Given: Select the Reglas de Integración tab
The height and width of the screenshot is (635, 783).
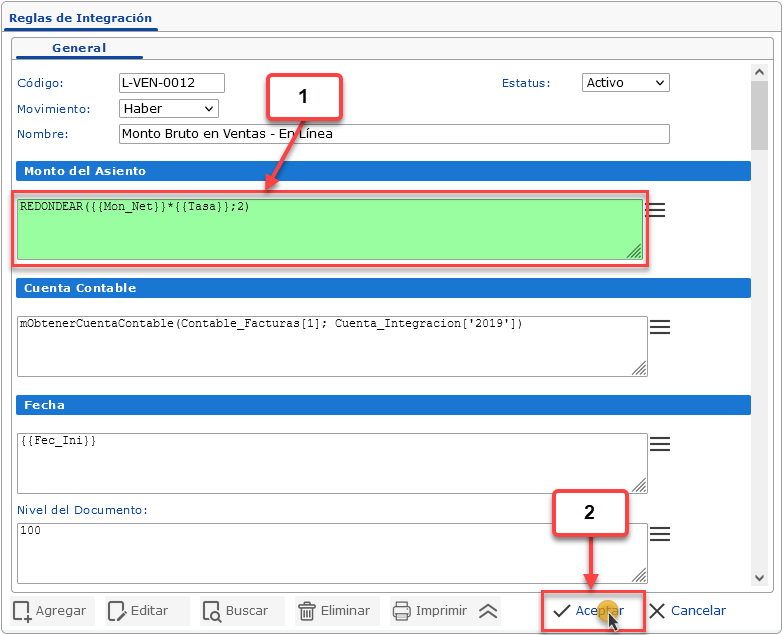Looking at the screenshot, I should tap(80, 18).
